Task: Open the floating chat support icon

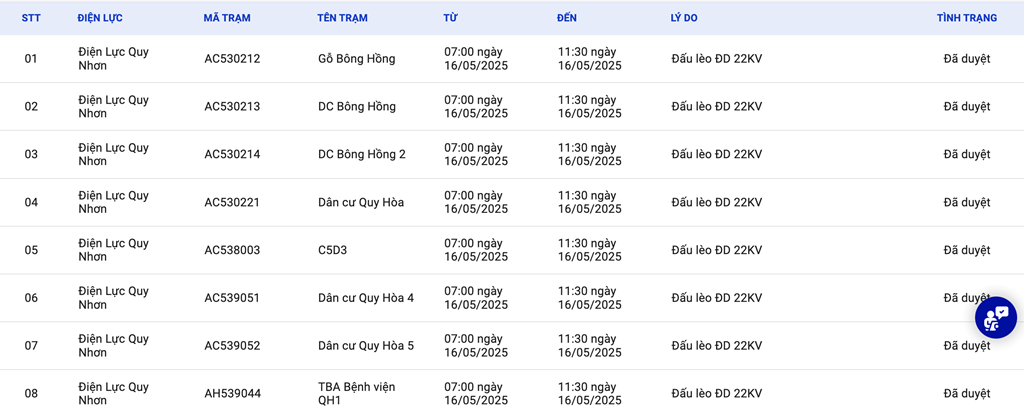Action: [x=995, y=317]
